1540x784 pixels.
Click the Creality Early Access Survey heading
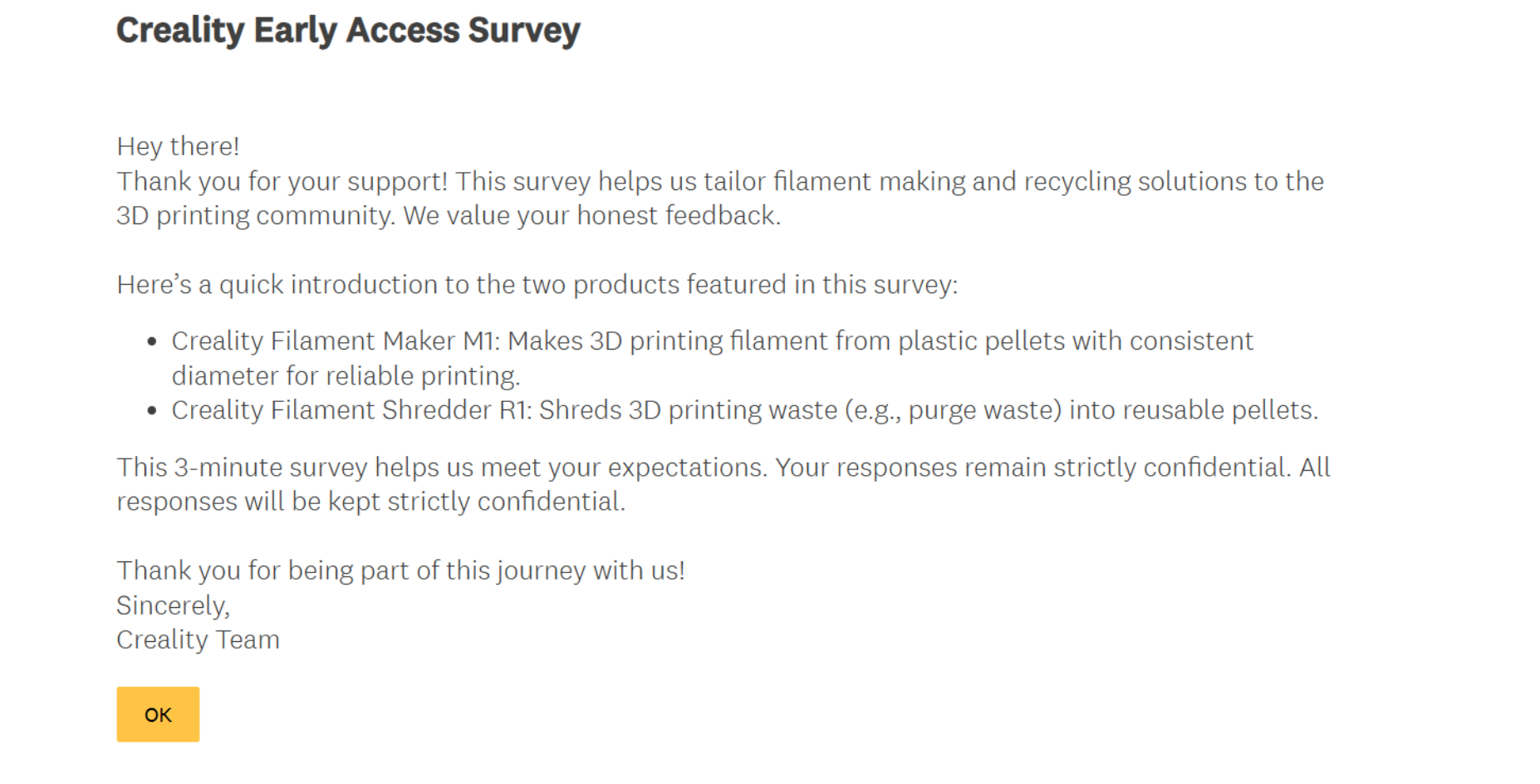(x=348, y=31)
